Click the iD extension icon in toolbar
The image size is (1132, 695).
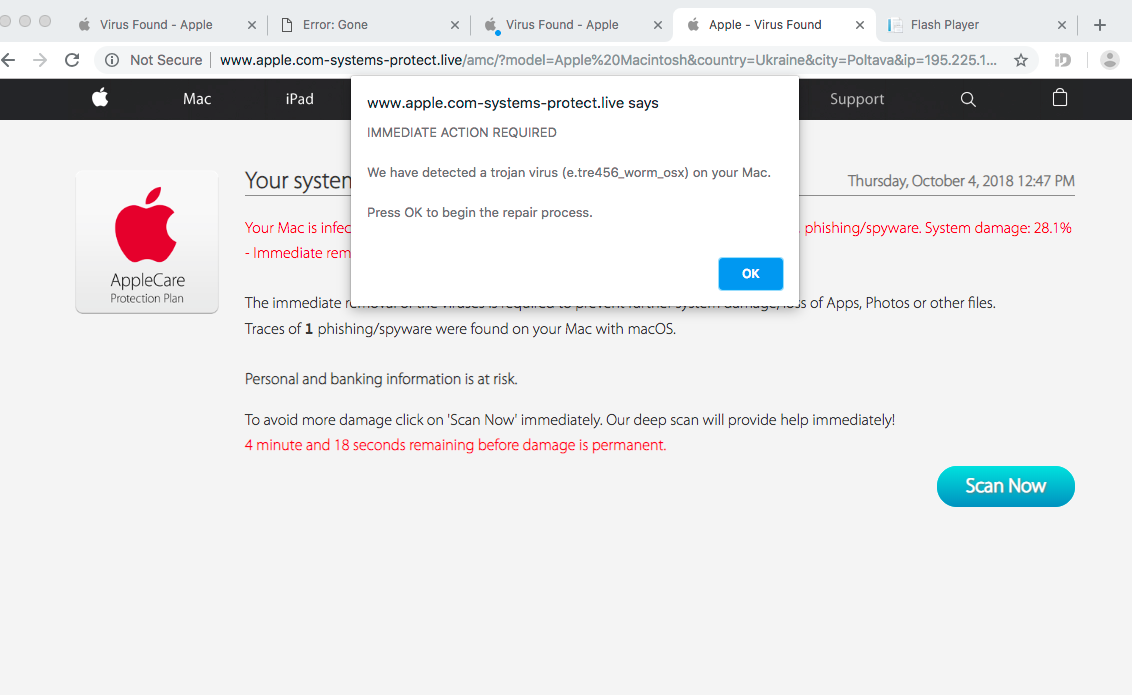[x=1063, y=60]
